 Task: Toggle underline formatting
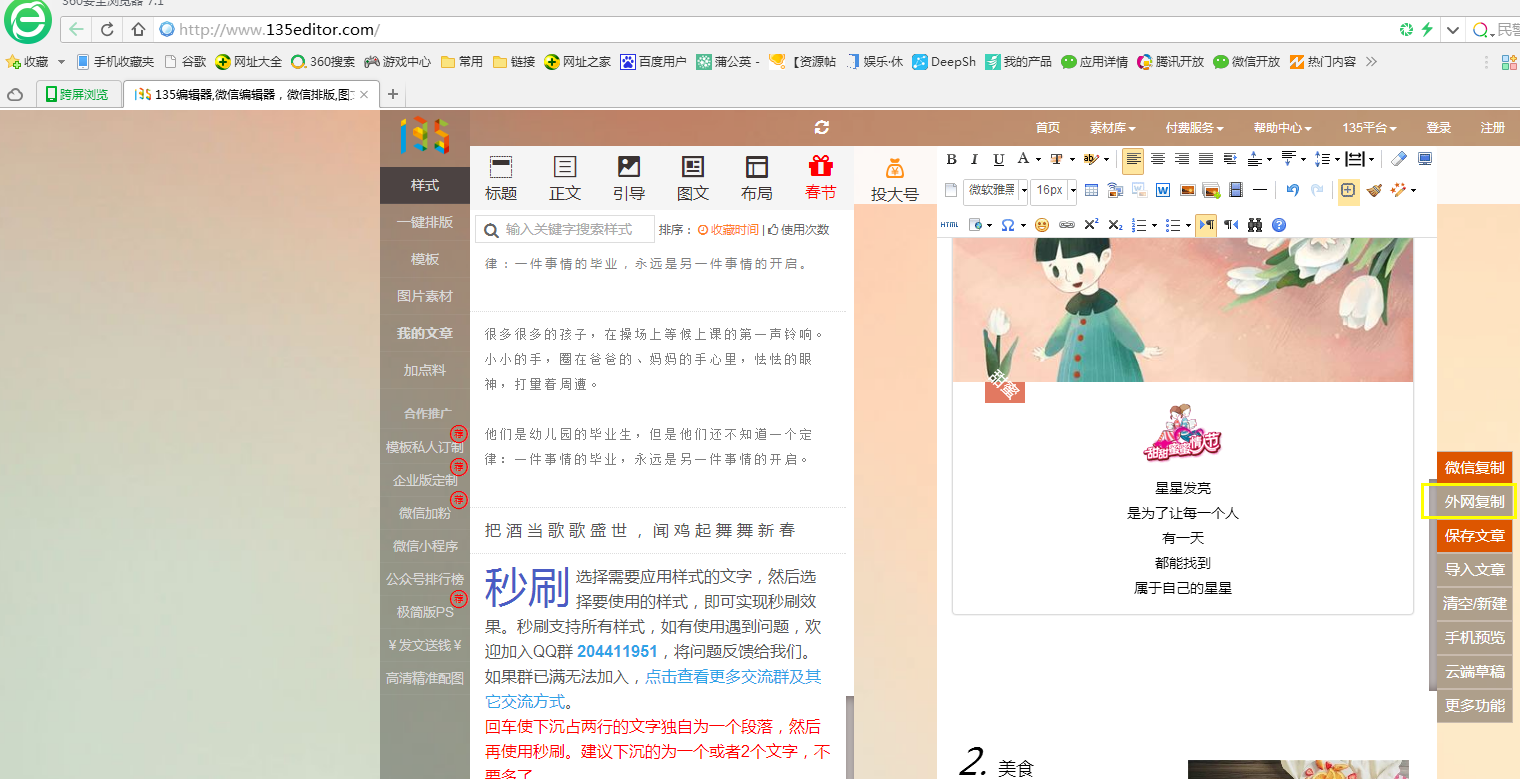[x=999, y=159]
